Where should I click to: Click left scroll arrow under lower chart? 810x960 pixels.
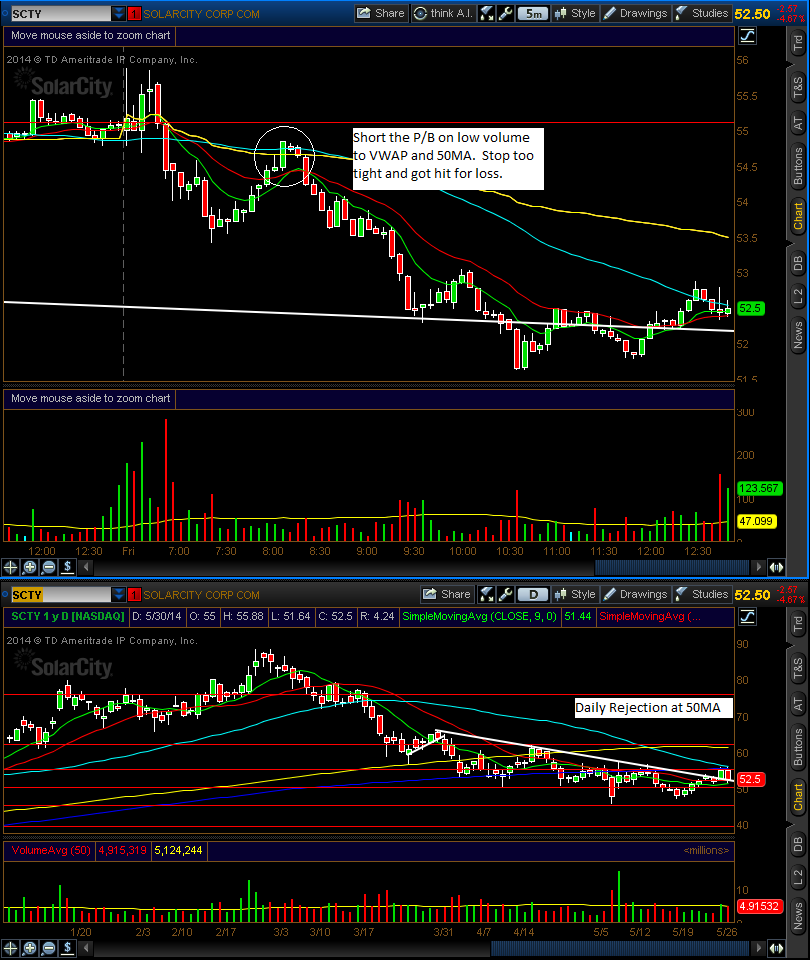pos(86,949)
